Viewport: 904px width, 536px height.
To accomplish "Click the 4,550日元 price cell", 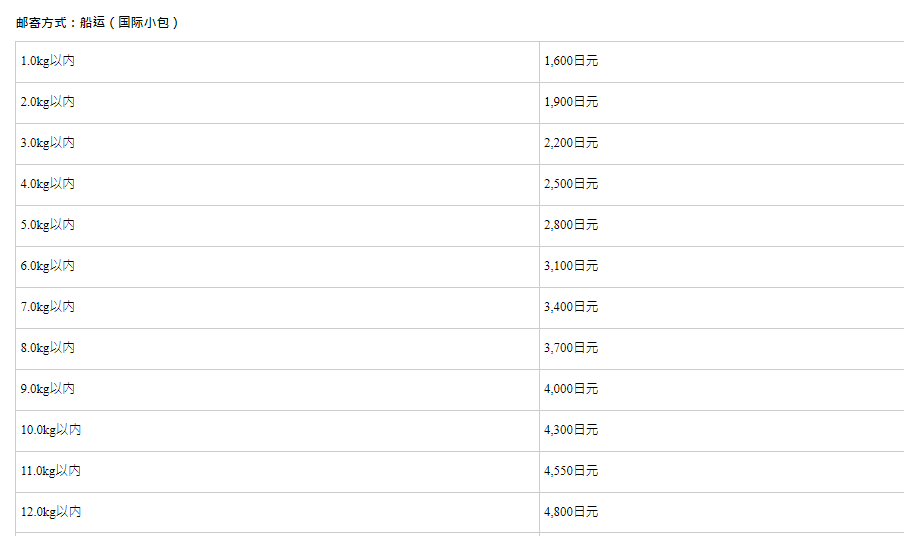I will [722, 471].
